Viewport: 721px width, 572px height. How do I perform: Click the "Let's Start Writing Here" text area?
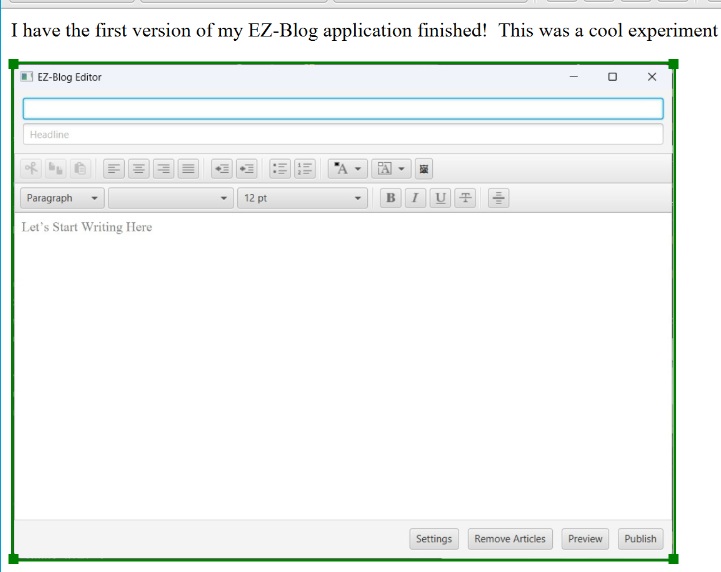click(x=343, y=366)
